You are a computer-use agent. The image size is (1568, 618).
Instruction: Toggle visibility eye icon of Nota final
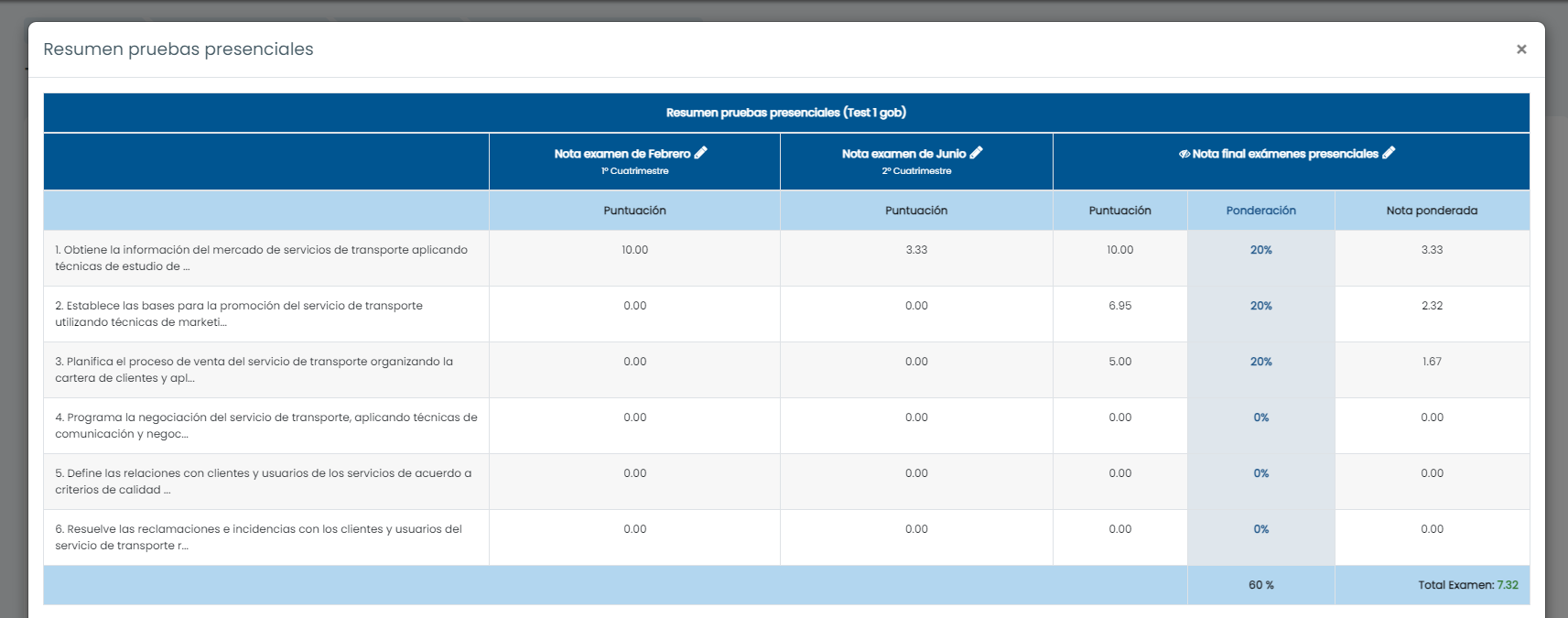pos(1184,154)
